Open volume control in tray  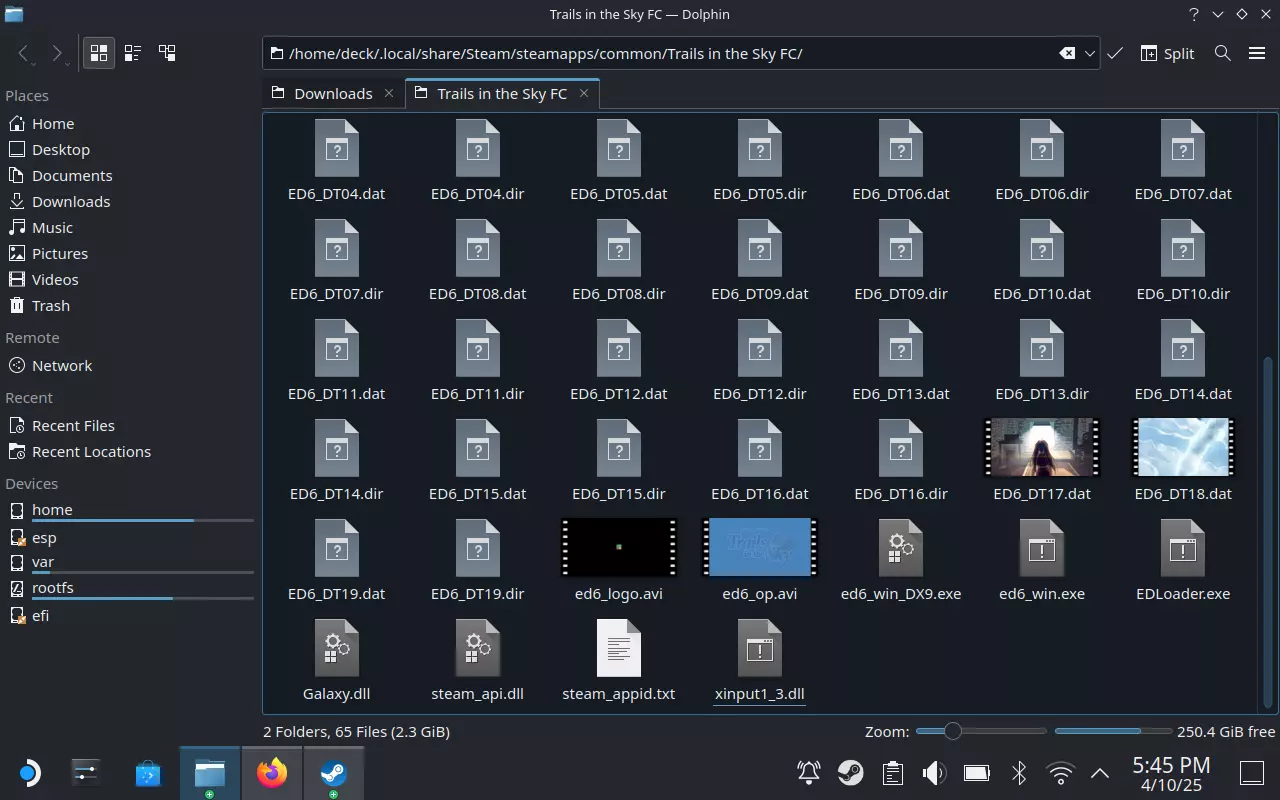[934, 772]
